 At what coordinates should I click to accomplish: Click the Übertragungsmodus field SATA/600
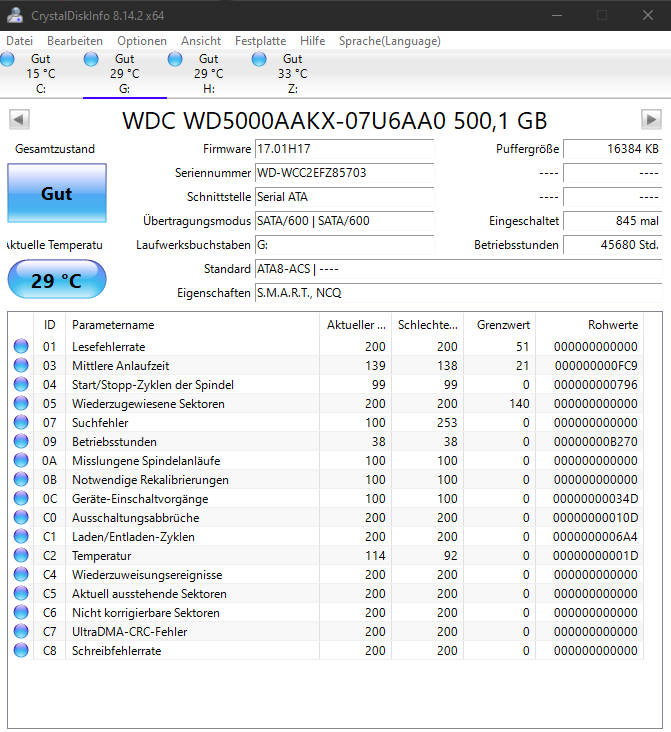pos(345,221)
